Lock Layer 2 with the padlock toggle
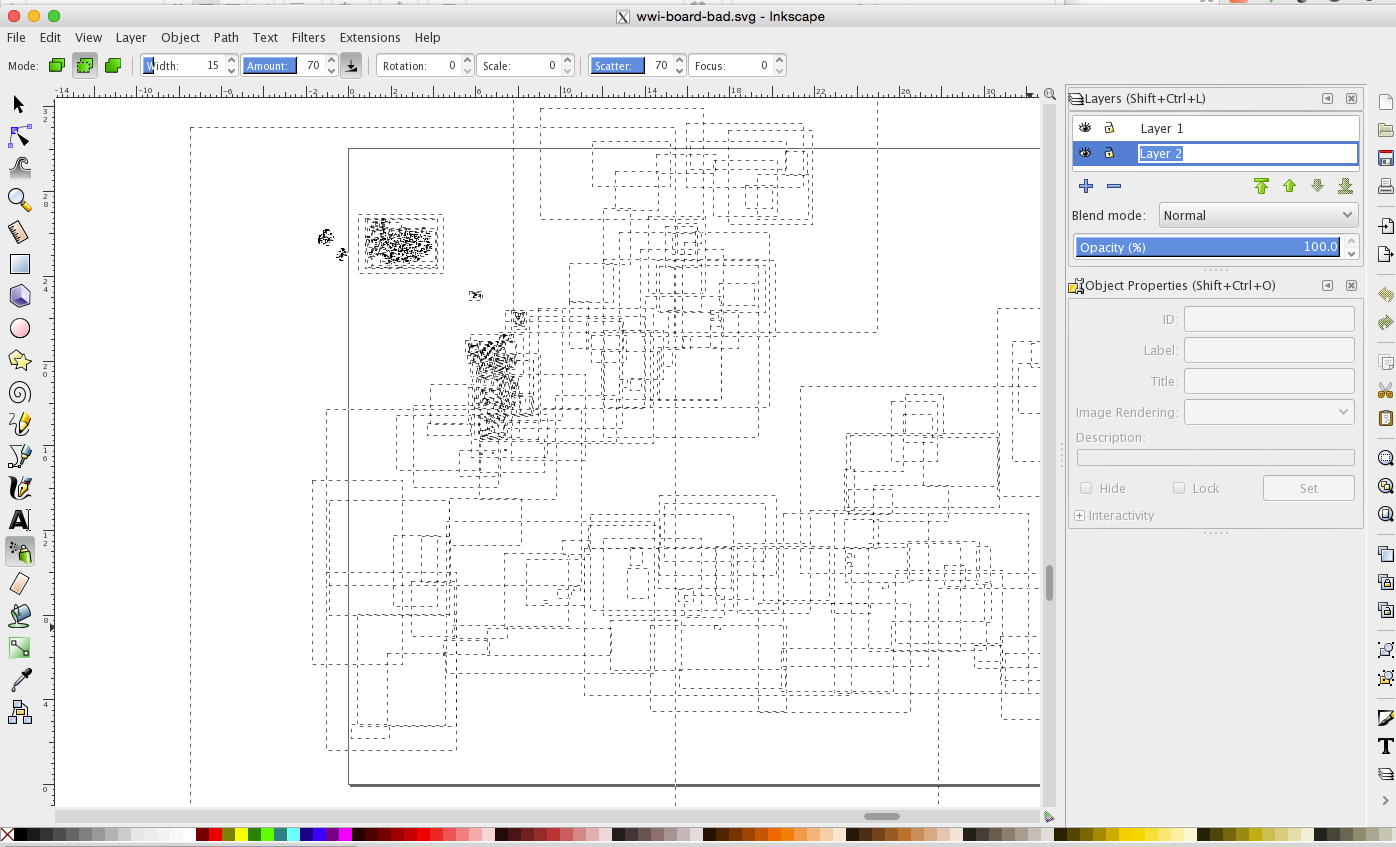The height and width of the screenshot is (847, 1396). tap(1110, 153)
